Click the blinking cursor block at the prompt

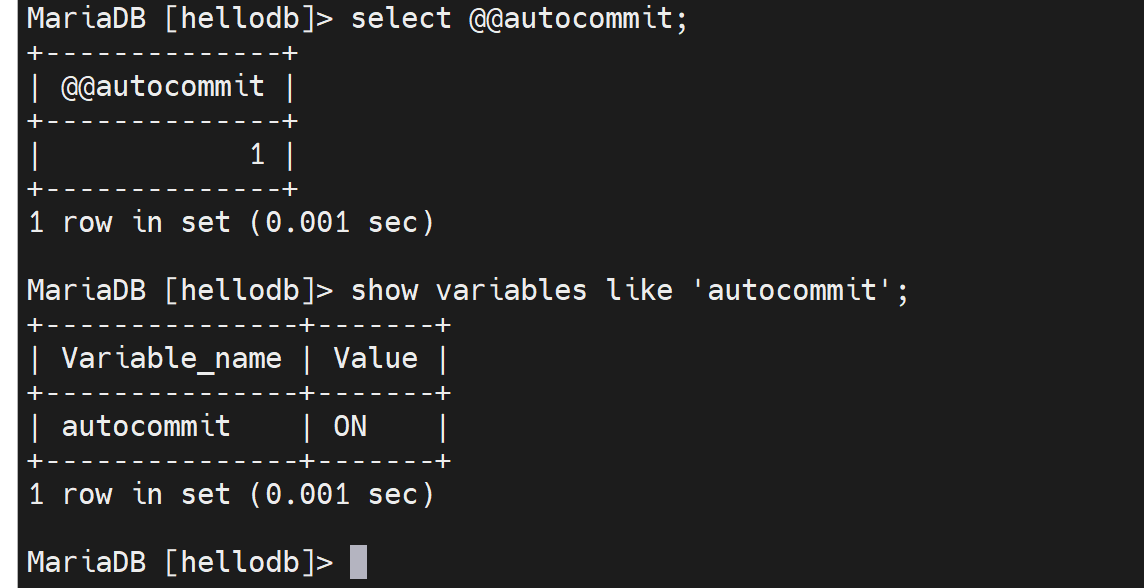(x=358, y=562)
